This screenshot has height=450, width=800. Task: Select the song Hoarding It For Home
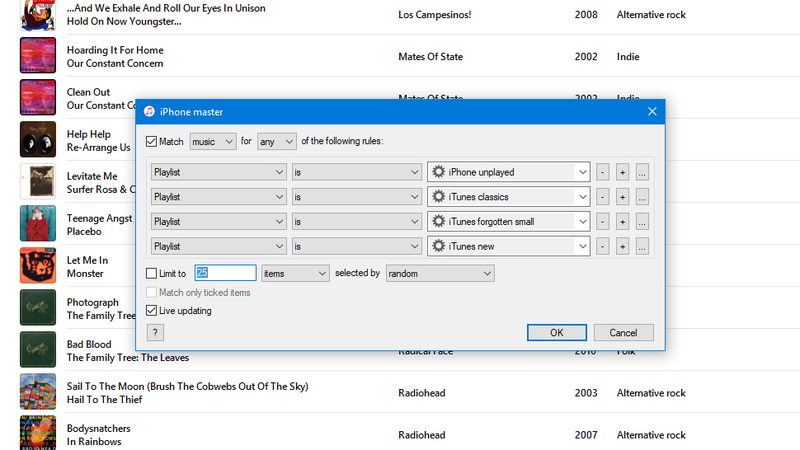[x=115, y=50]
